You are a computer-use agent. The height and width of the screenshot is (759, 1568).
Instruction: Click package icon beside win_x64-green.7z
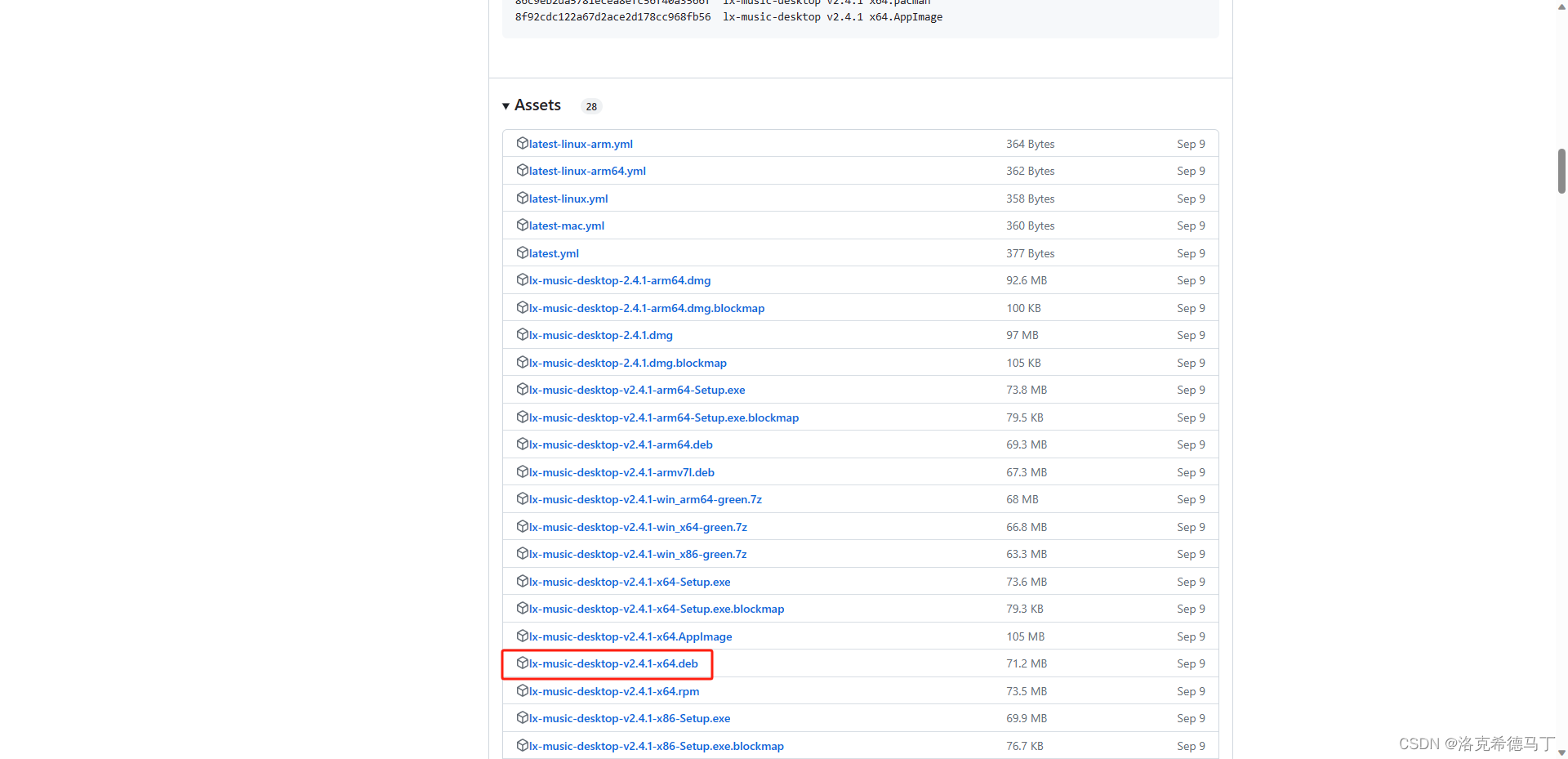point(523,526)
